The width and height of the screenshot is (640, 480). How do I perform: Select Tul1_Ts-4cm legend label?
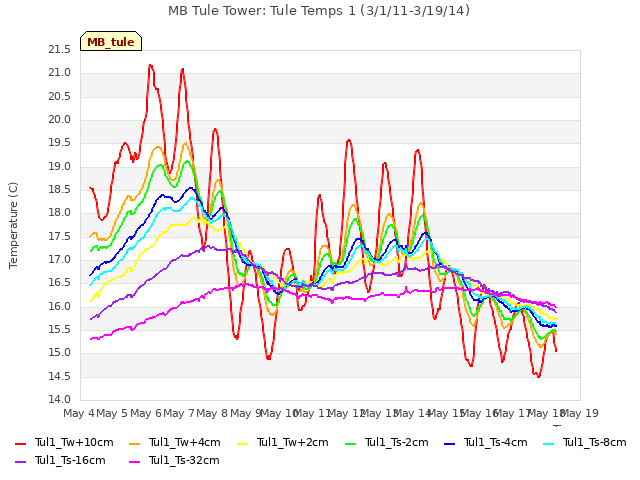coord(496,442)
